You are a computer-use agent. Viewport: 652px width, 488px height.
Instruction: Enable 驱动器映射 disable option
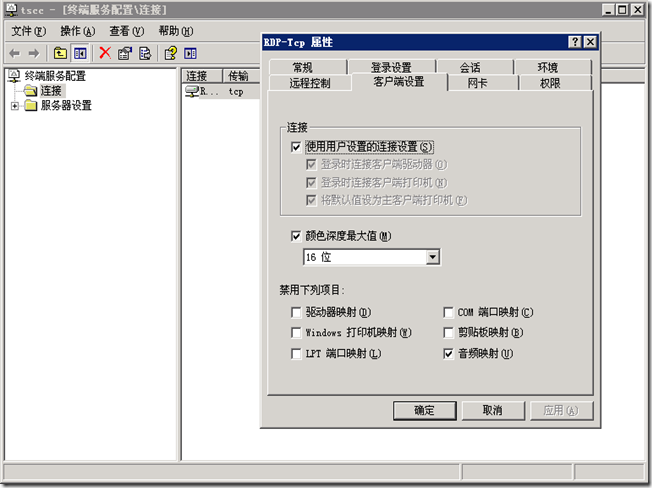pos(296,312)
